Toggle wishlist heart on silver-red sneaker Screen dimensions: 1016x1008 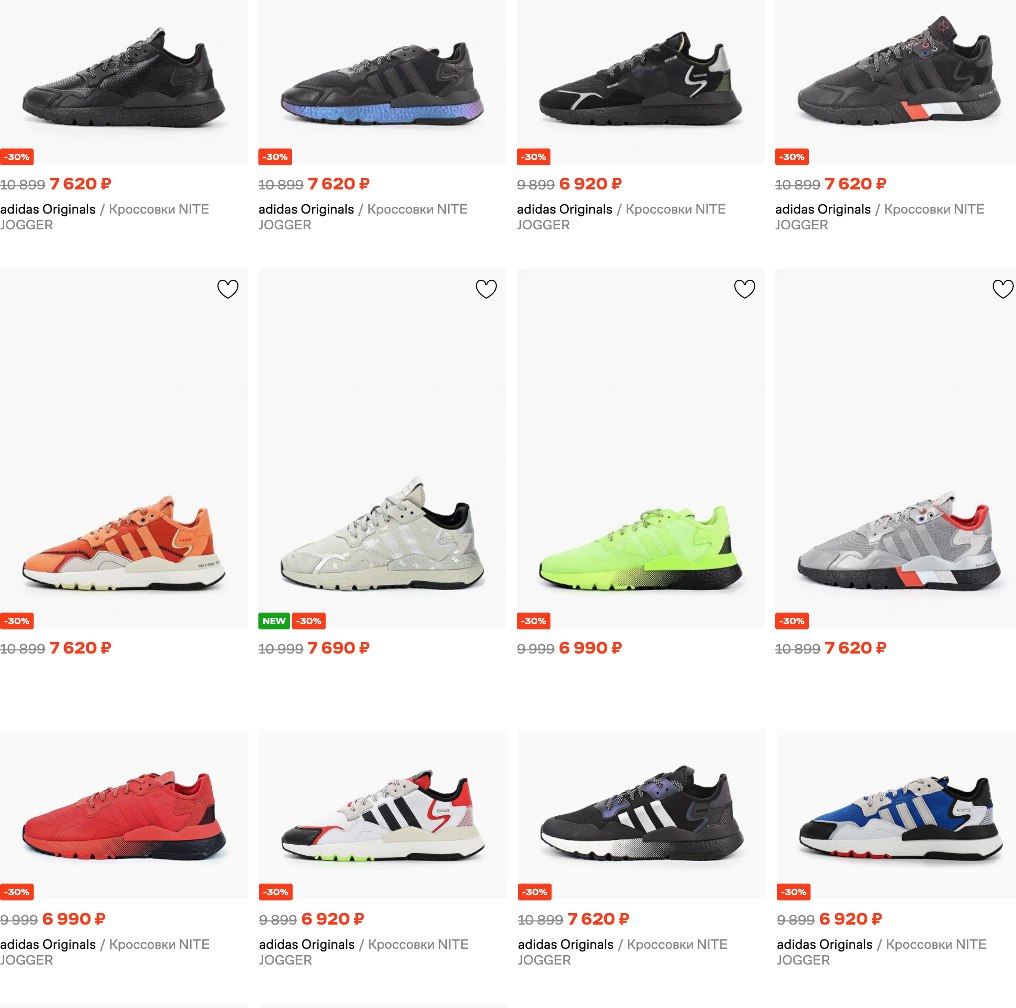tap(1003, 289)
